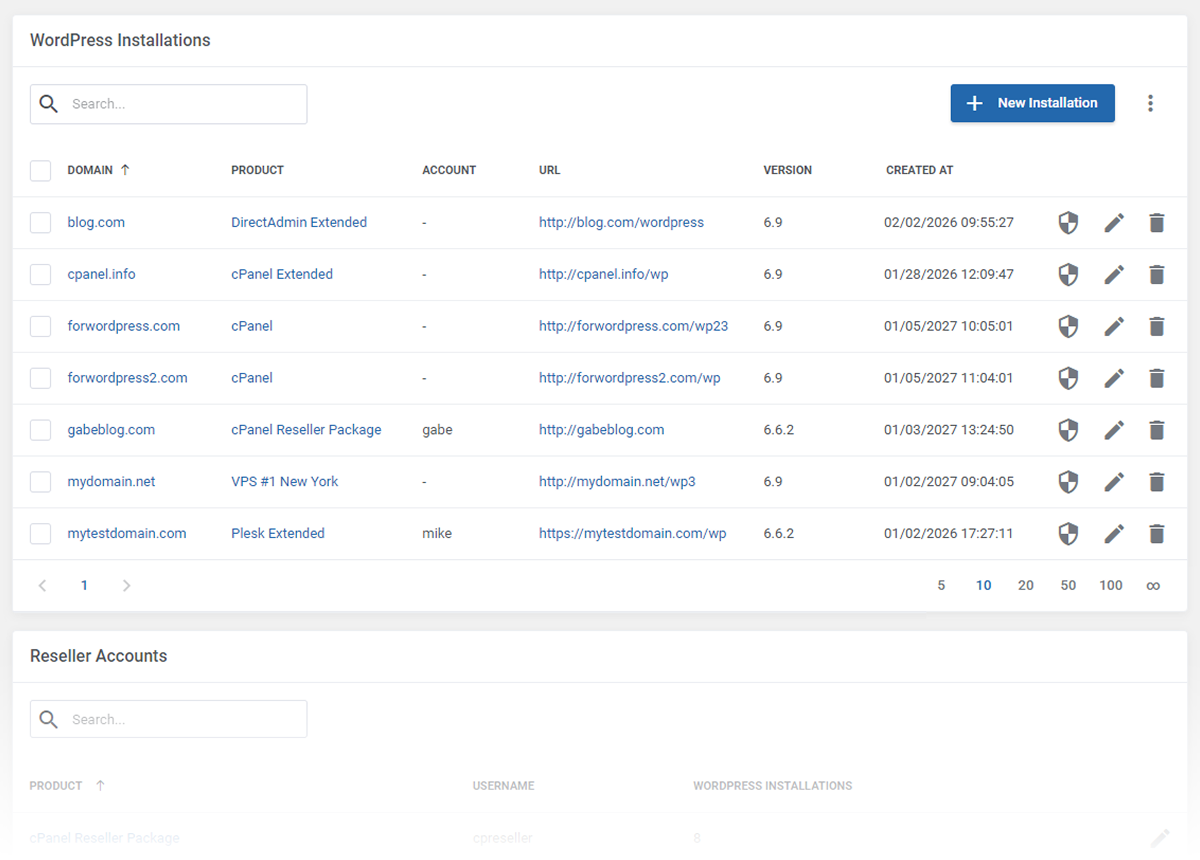Viewport: 1200px width, 860px height.
Task: Edit the mydomain.net installation
Action: 1114,483
